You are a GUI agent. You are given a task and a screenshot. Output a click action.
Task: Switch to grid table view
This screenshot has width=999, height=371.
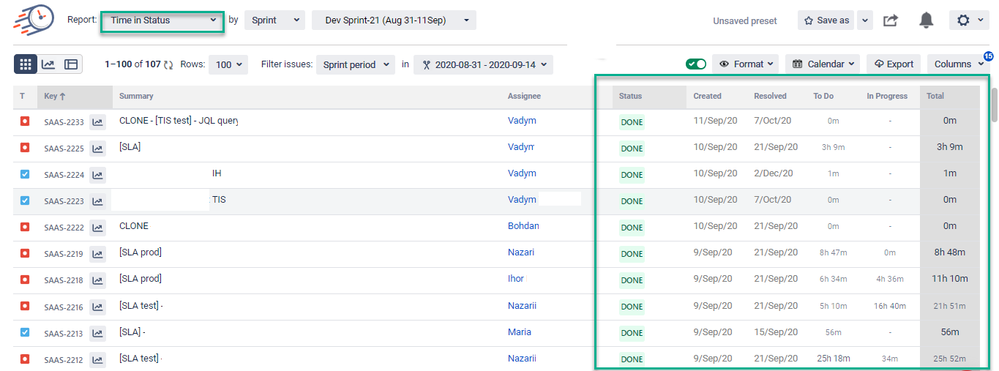[25, 64]
